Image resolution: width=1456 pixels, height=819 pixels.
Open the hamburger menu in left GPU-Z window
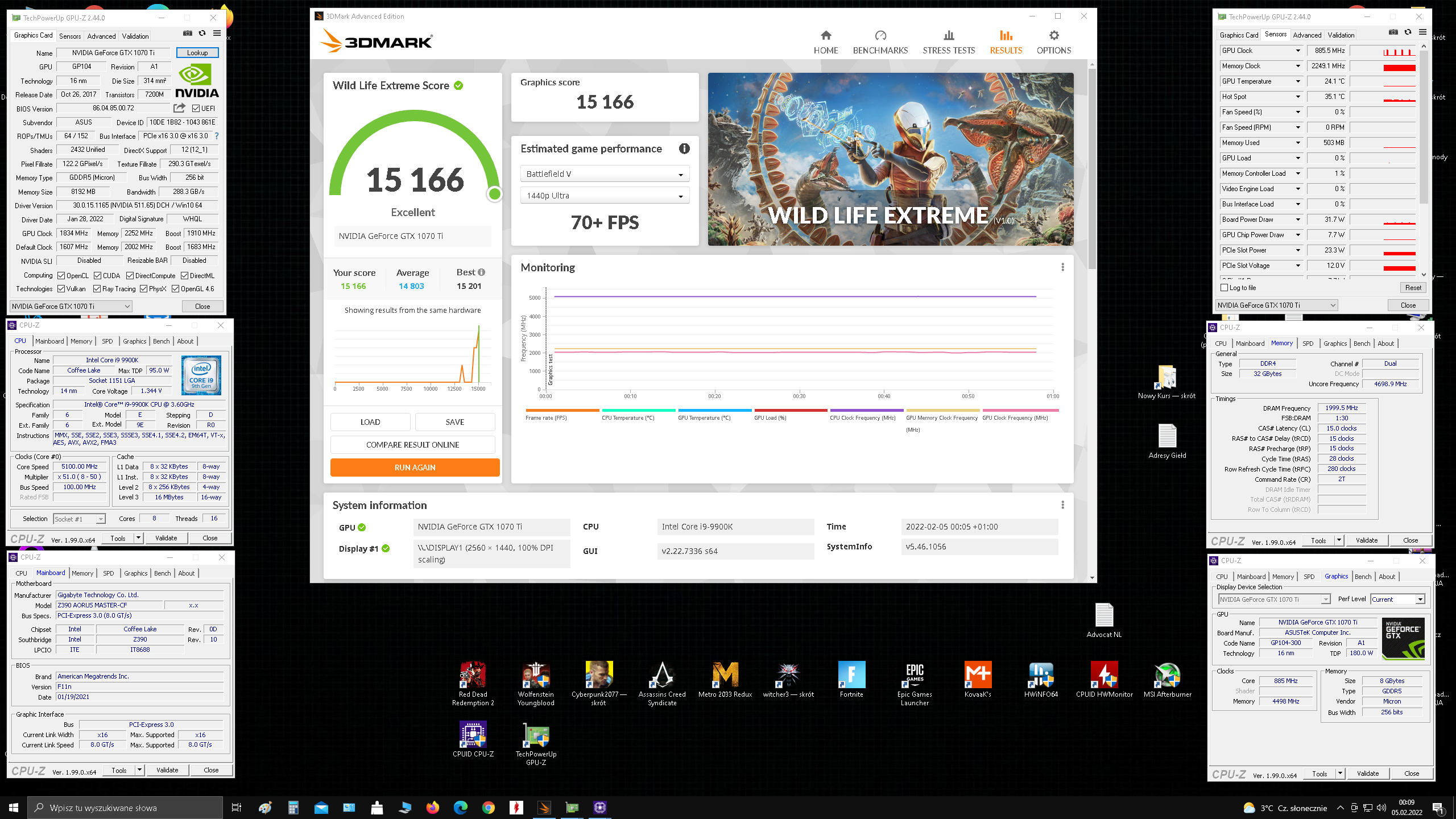coord(217,34)
